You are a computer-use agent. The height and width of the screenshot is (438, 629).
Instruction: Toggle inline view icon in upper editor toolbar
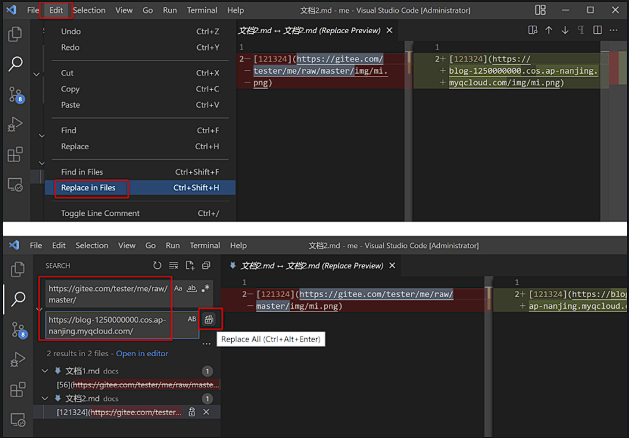coord(597,30)
